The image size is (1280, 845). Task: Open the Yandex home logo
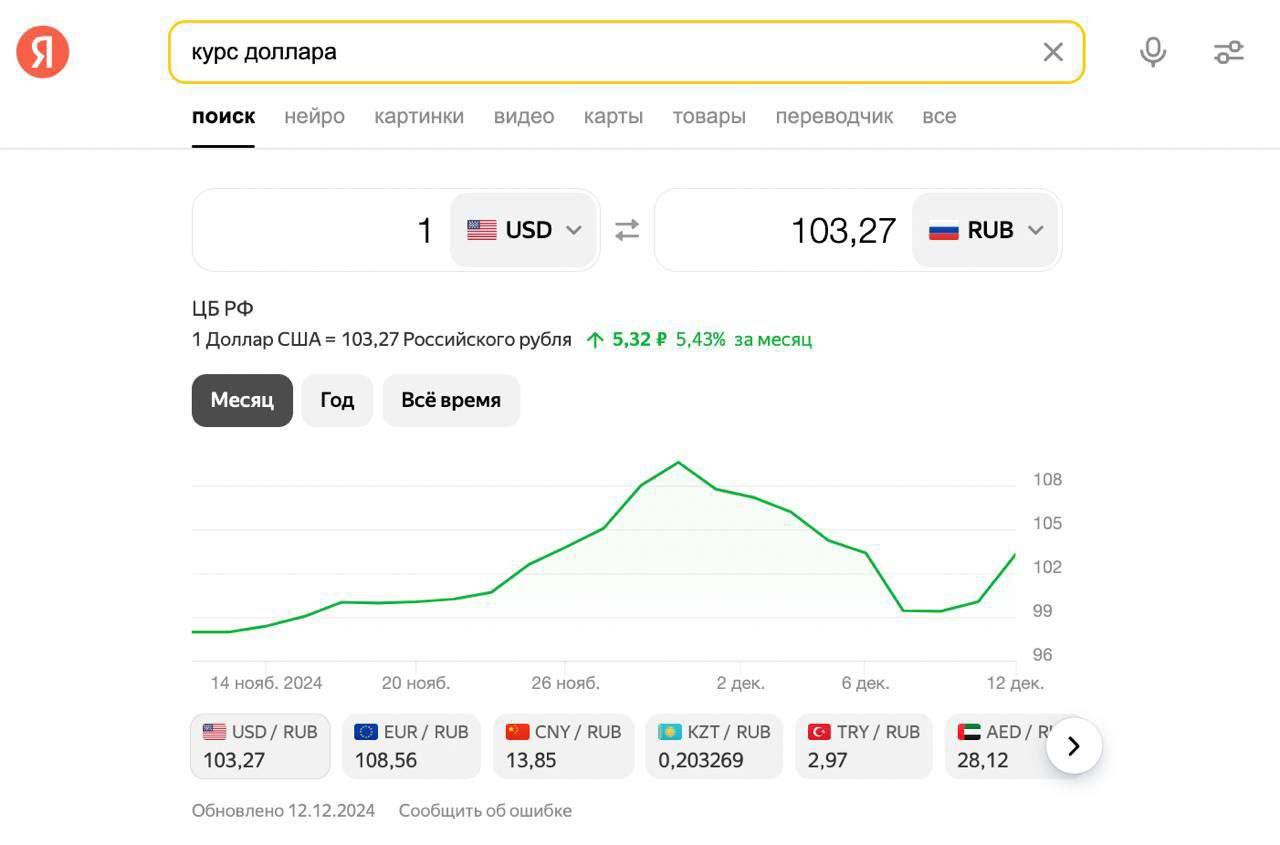point(43,52)
